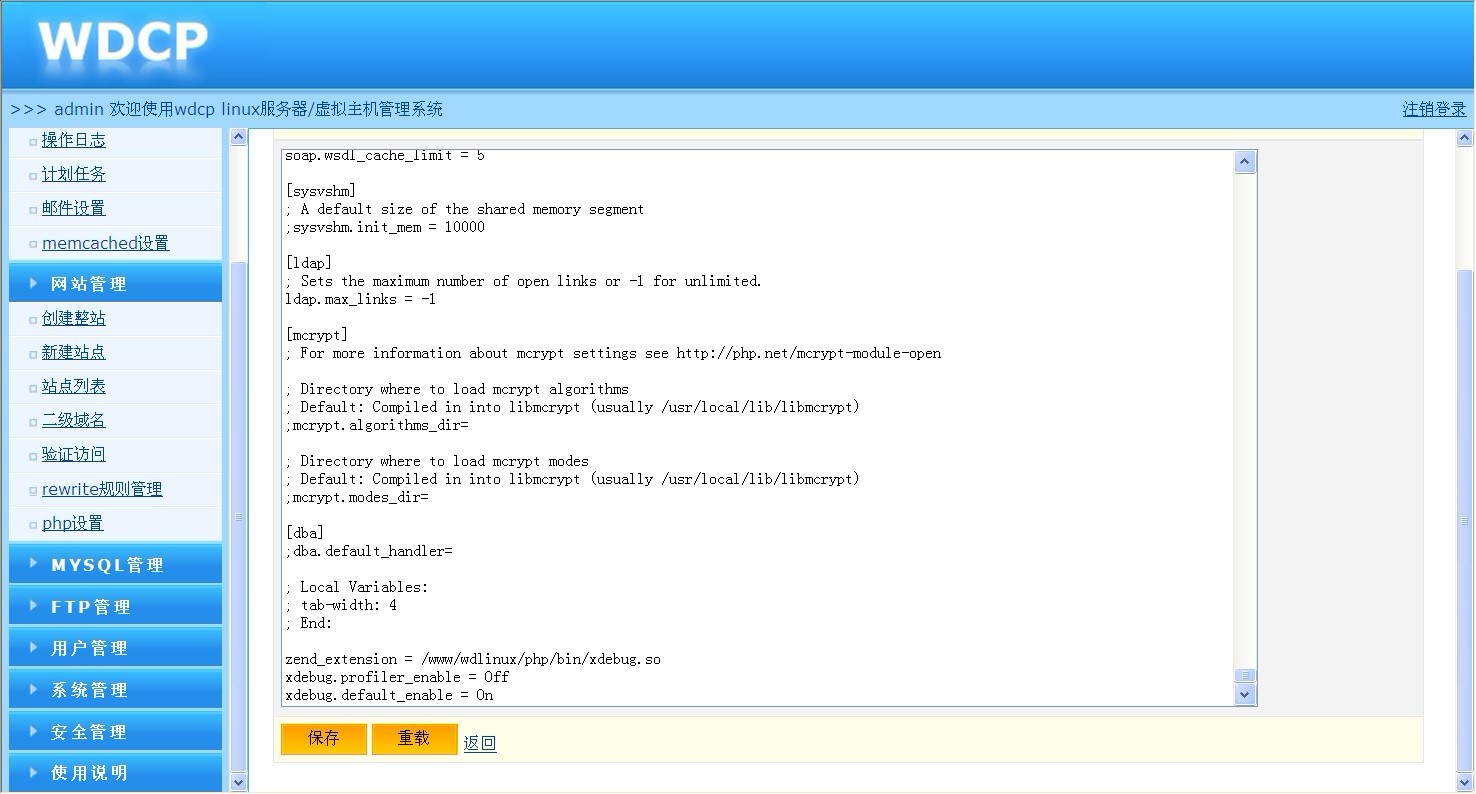Click 注销登录 logout link
Viewport: 1476px width, 794px height.
pos(1433,109)
